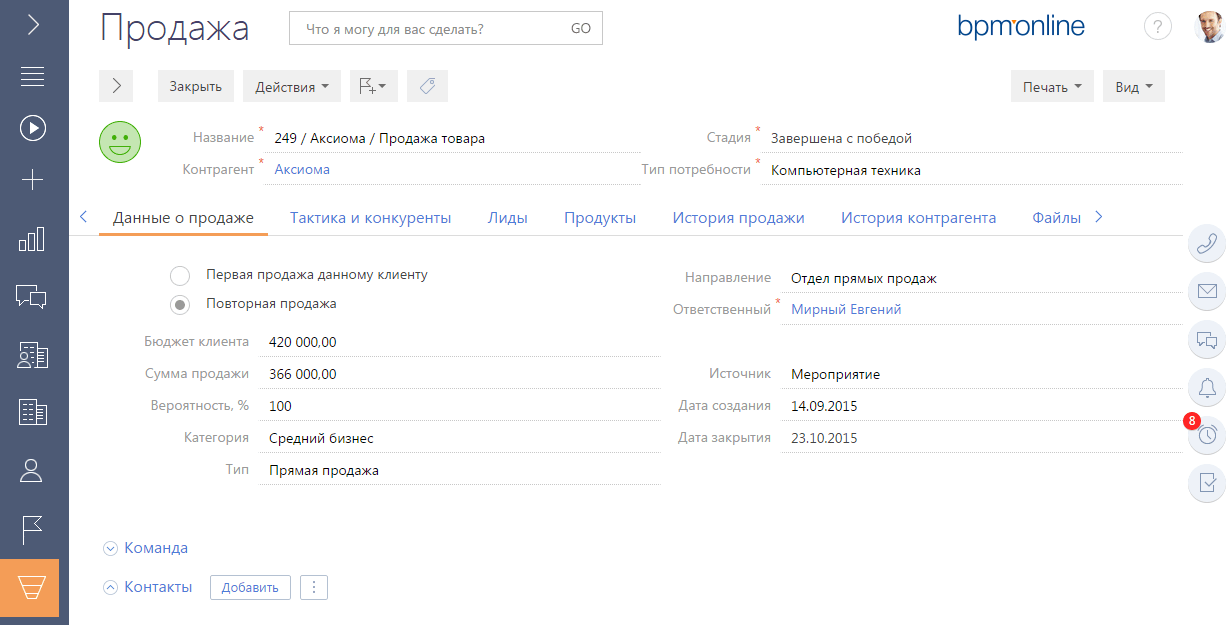The width and height of the screenshot is (1231, 625).
Task: Open the email envelope panel icon
Action: click(x=1207, y=292)
